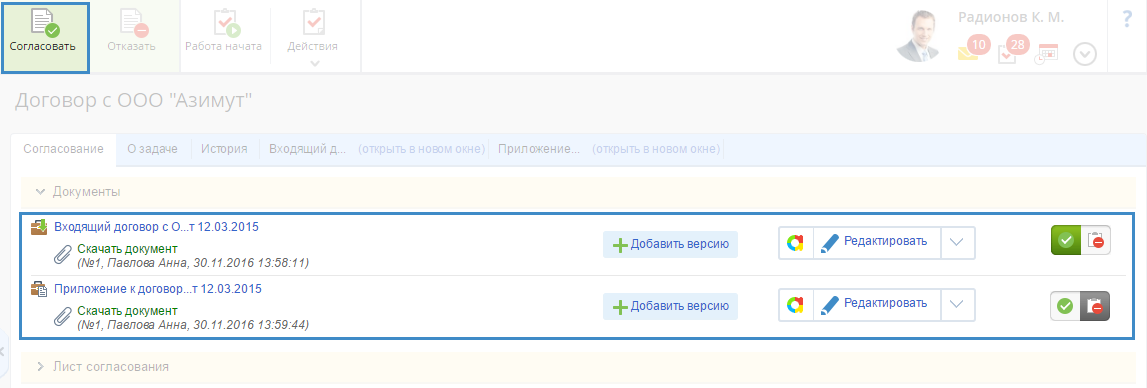Open mail notifications with badge 10
1147x388 pixels.
point(972,50)
